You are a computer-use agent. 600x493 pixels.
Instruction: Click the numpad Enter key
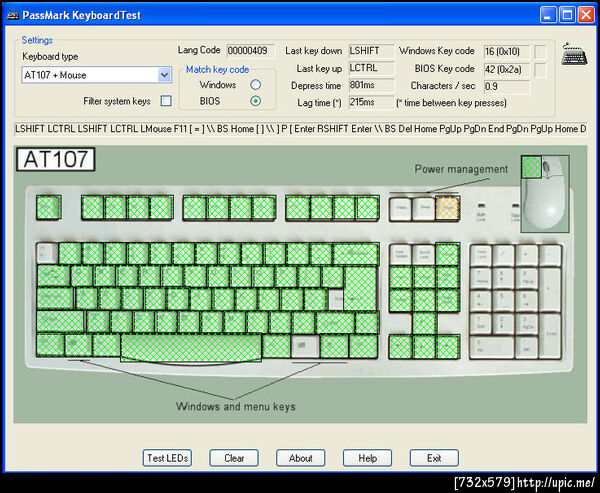550,335
